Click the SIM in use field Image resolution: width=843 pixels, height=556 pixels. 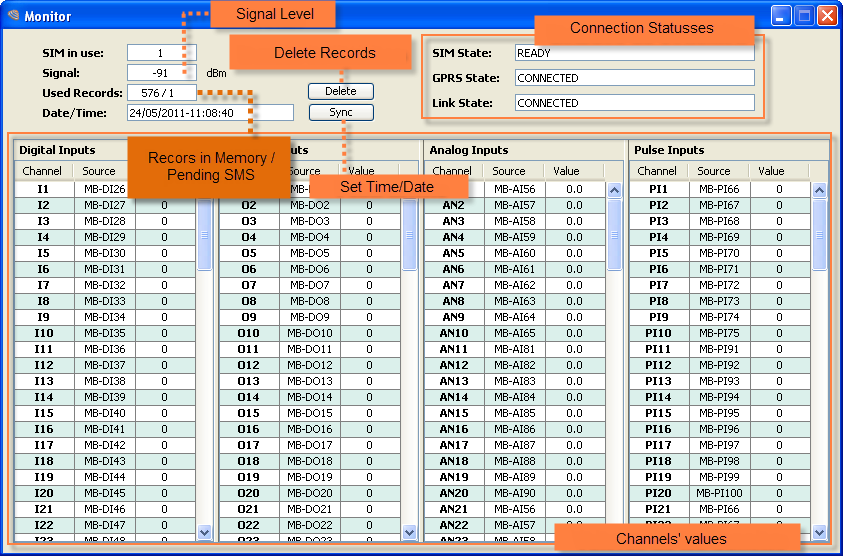point(162,53)
